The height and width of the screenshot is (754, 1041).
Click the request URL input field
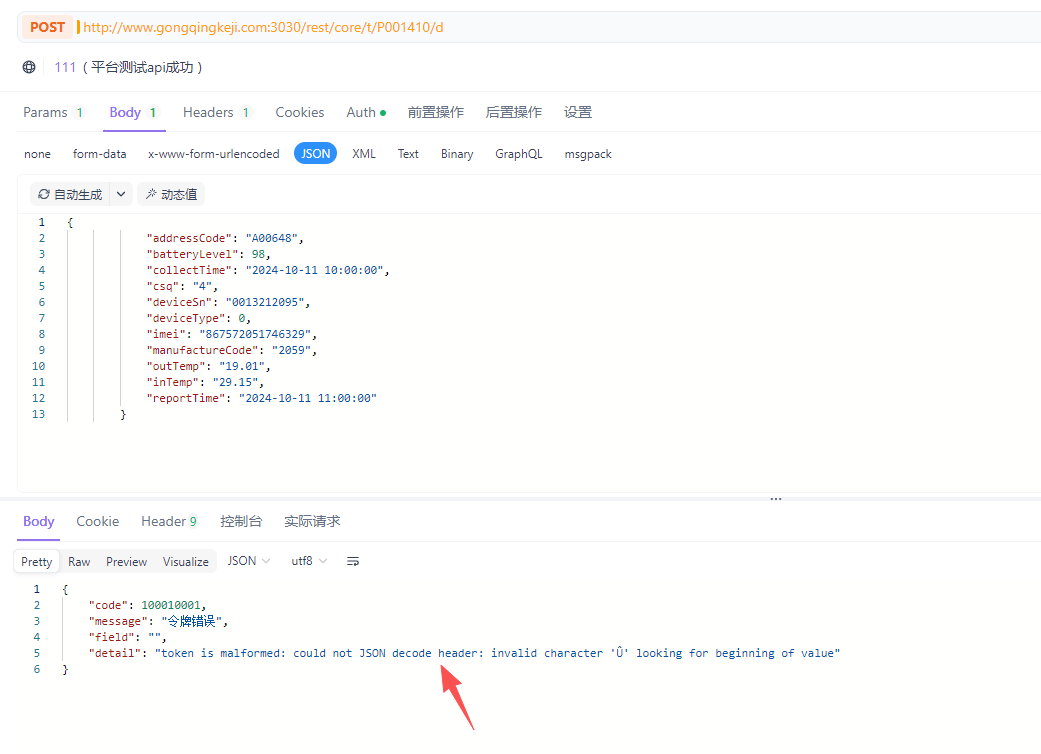[x=500, y=27]
